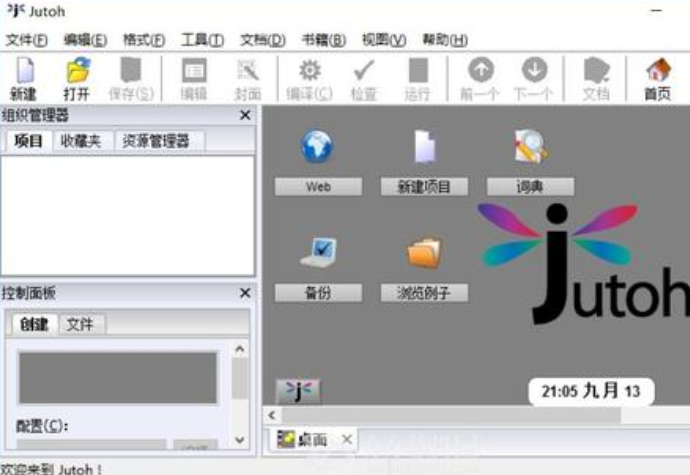Click the dictionary magnifier icon
690x475 pixels.
[x=531, y=147]
